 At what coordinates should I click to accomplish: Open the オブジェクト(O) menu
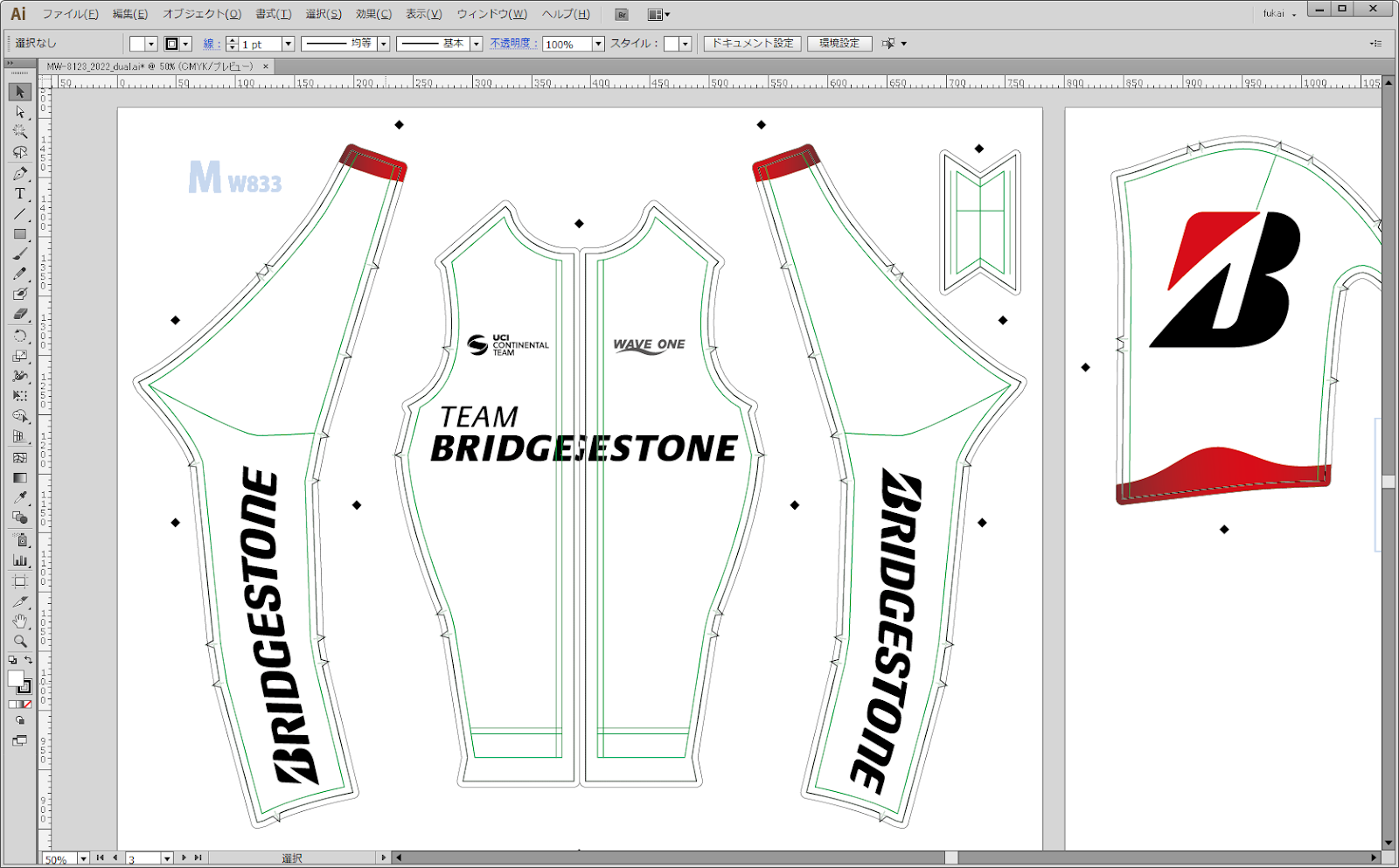coord(202,14)
